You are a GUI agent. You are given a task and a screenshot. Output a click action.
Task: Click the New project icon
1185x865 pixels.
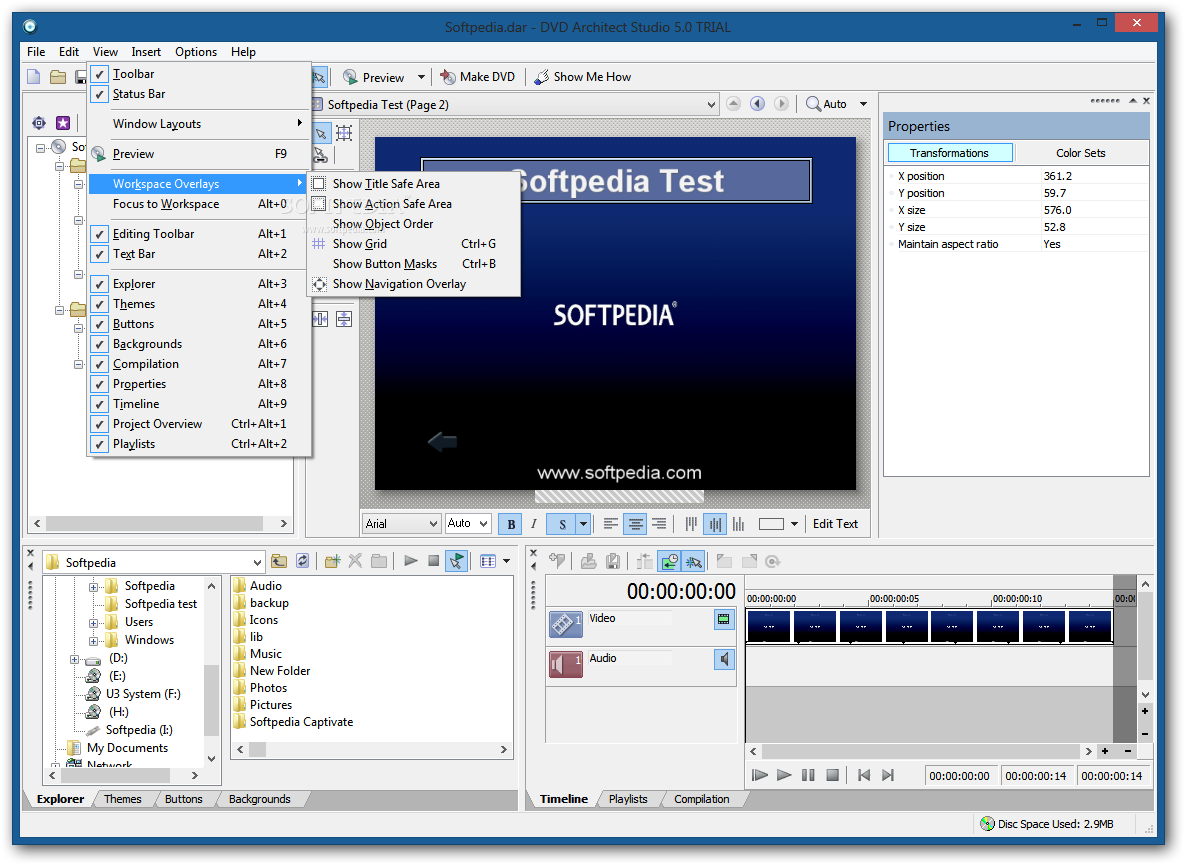click(x=34, y=77)
